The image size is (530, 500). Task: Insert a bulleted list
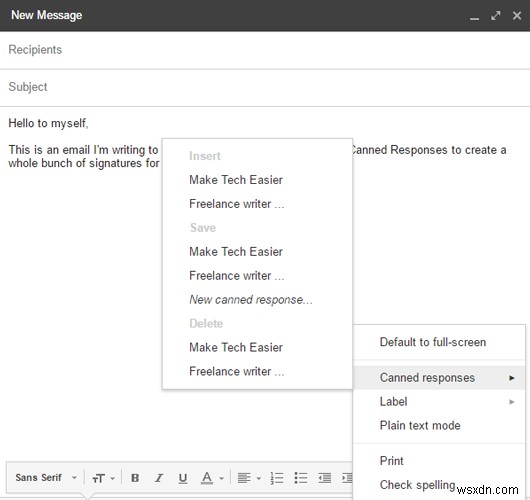[x=300, y=478]
